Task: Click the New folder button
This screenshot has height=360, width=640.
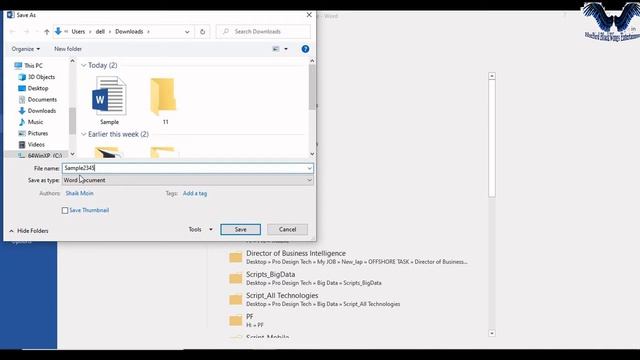Action: point(68,49)
